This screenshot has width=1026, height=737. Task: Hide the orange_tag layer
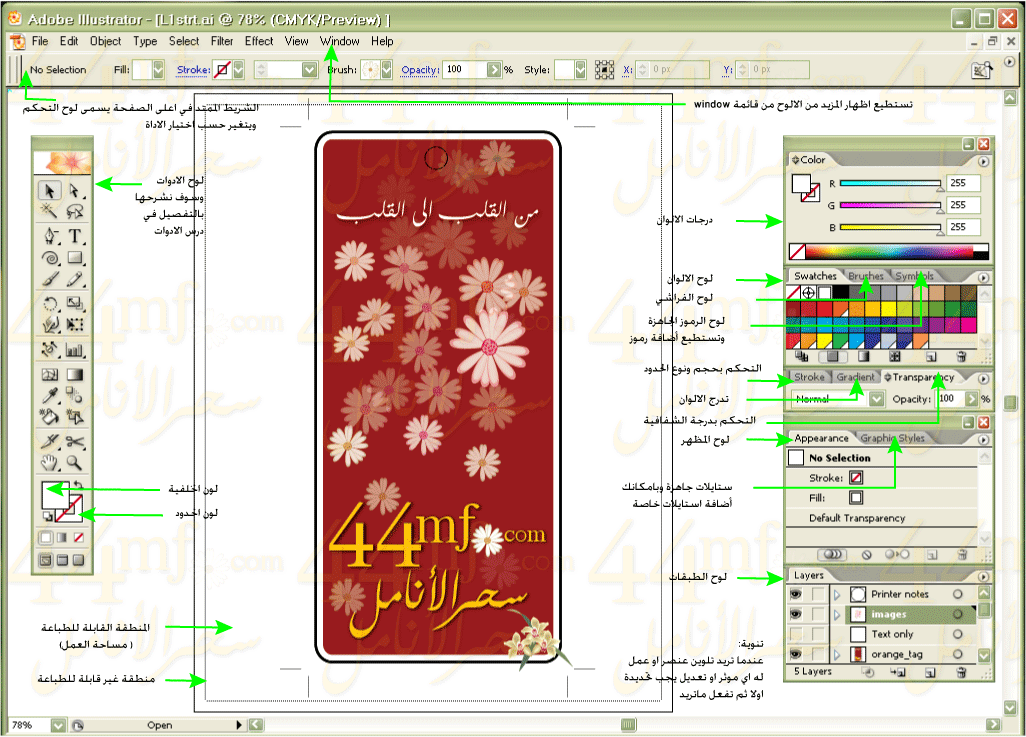coord(796,654)
